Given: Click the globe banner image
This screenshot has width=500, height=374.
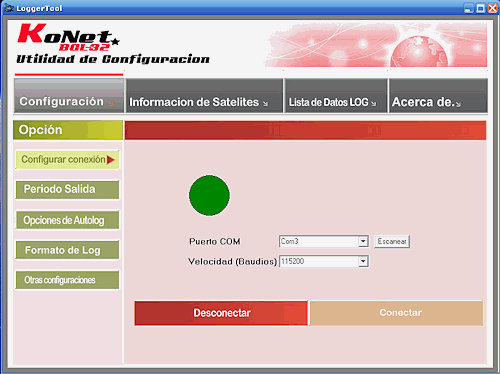Looking at the screenshot, I should point(376,45).
